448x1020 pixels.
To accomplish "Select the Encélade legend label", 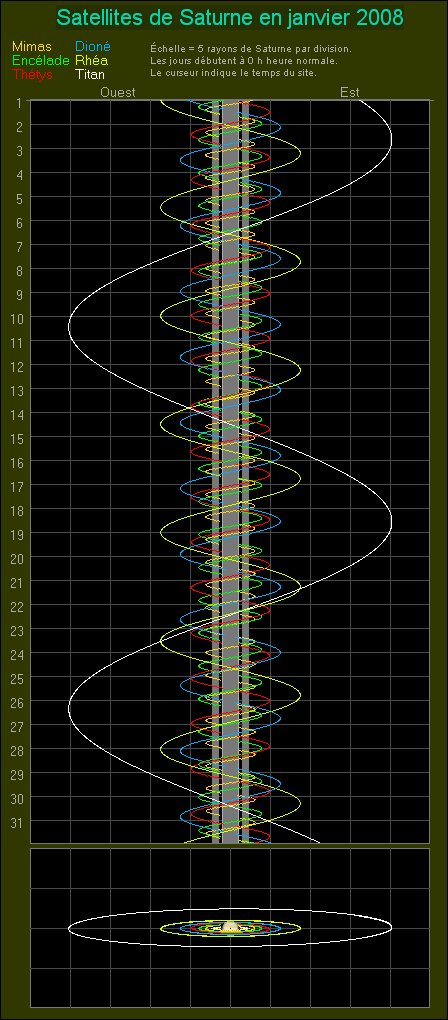I will coord(40,60).
